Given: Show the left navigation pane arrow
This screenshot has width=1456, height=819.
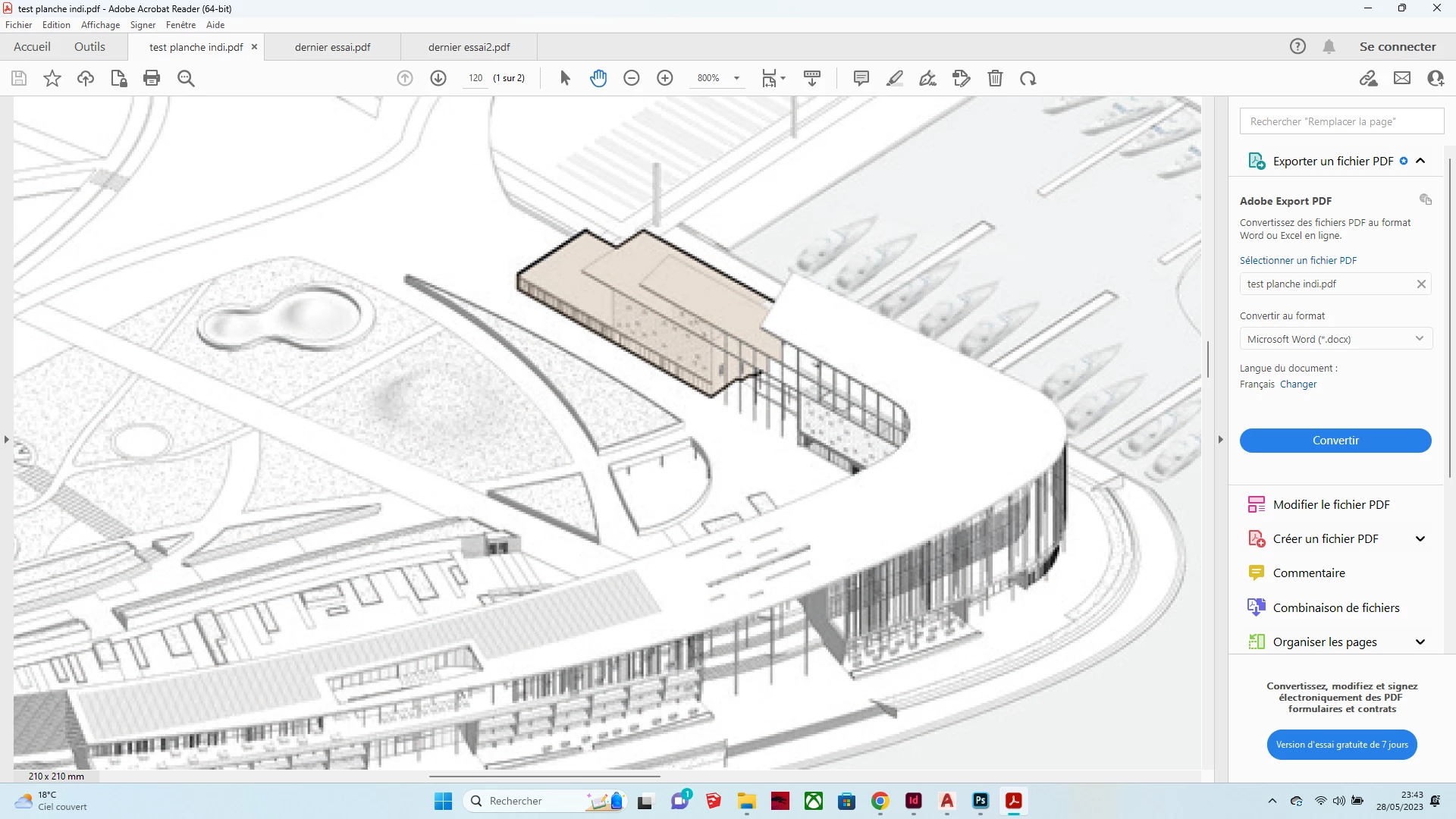Looking at the screenshot, I should coord(7,440).
